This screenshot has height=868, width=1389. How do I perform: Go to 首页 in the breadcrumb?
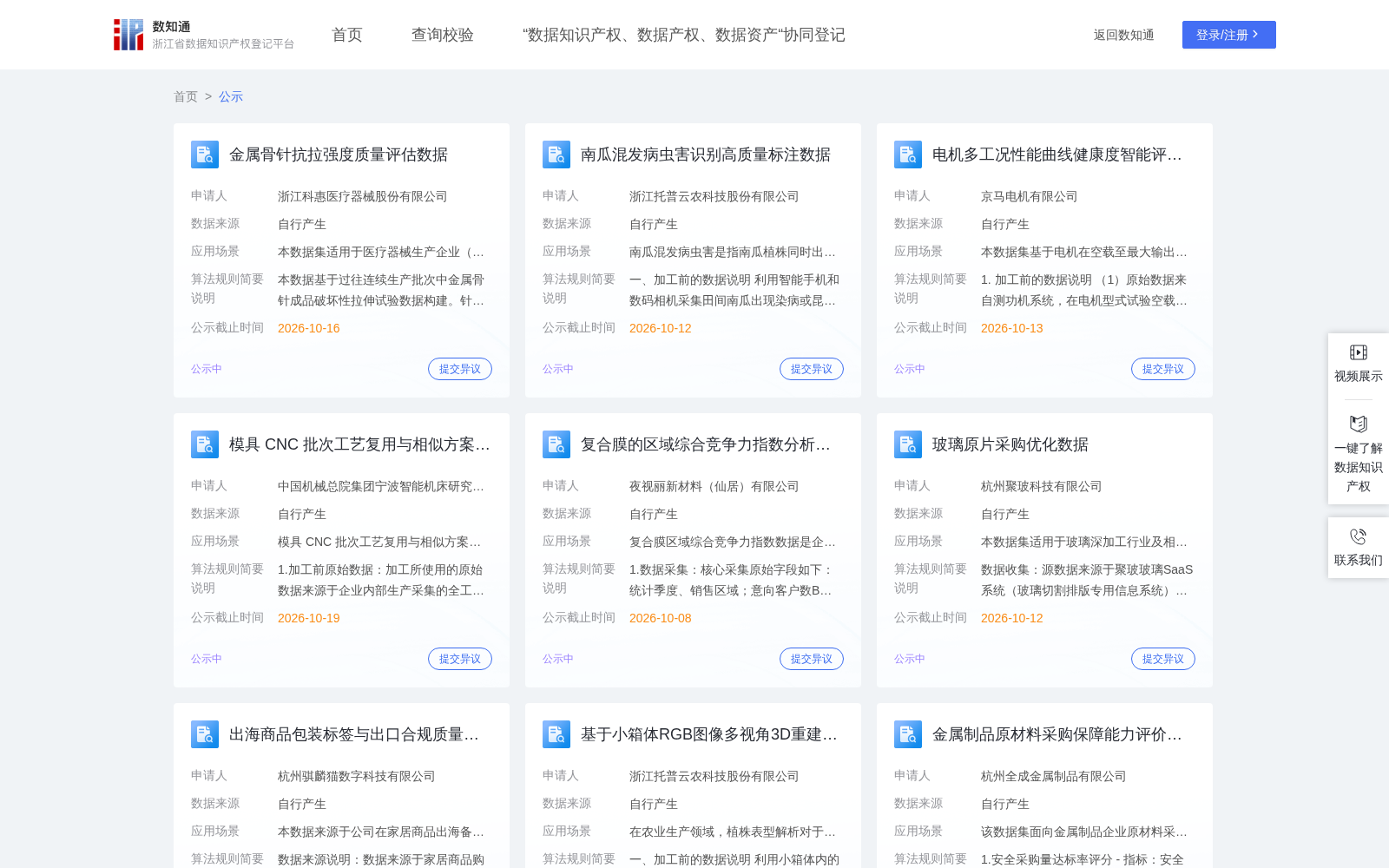(x=186, y=96)
